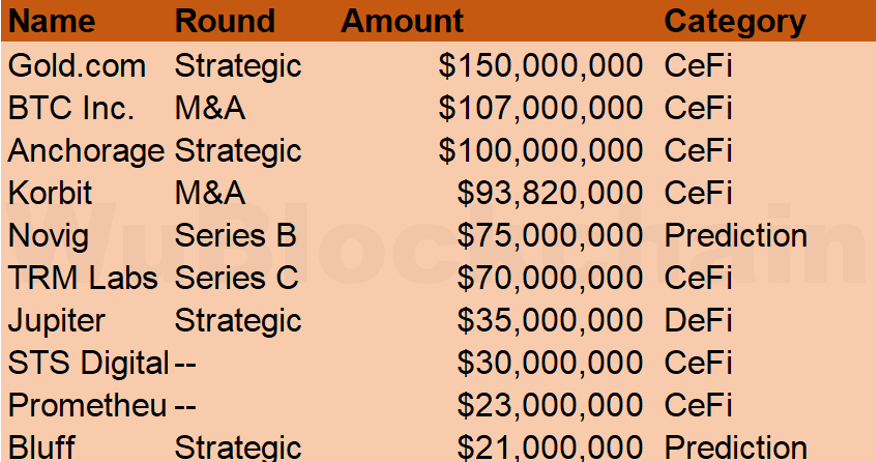This screenshot has height=462, width=876.
Task: Click the $150,000,000 amount cell
Action: (x=540, y=66)
